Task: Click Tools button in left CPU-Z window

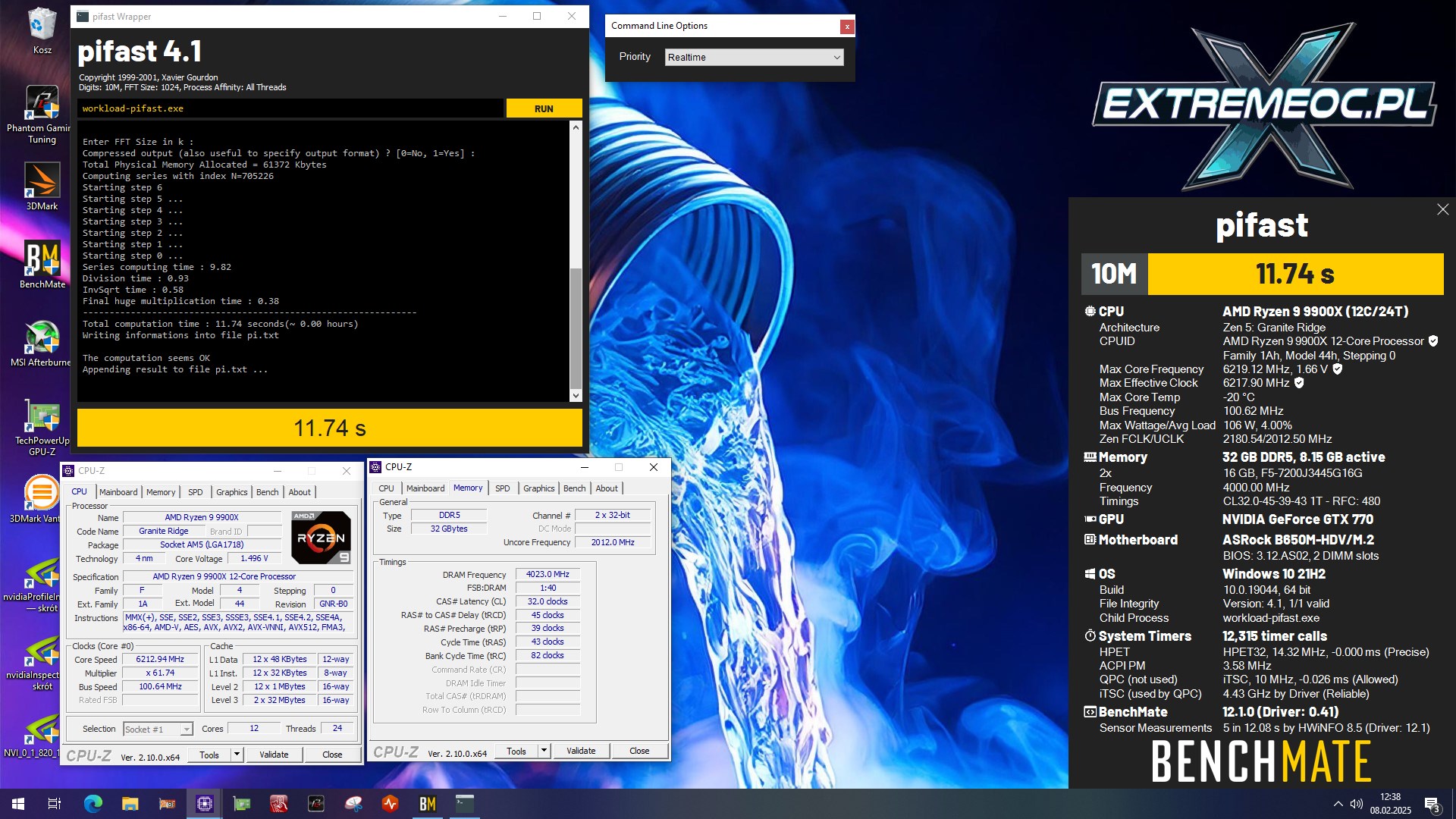Action: click(209, 755)
